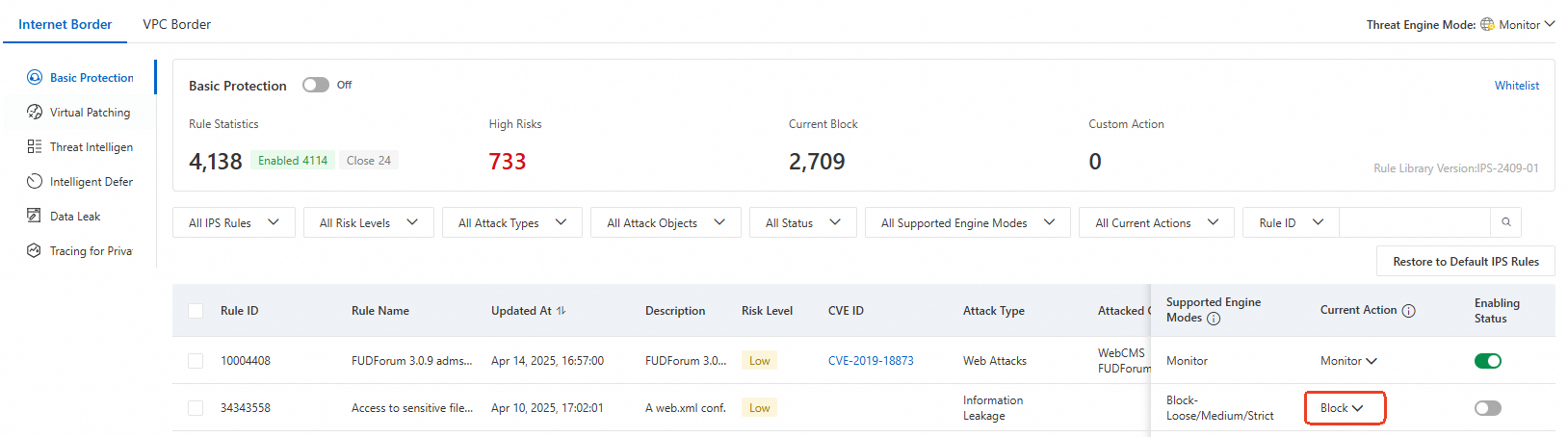Screen dimensions: 1568x437
Task: Select Virtual Patching menu item
Action: (90, 113)
